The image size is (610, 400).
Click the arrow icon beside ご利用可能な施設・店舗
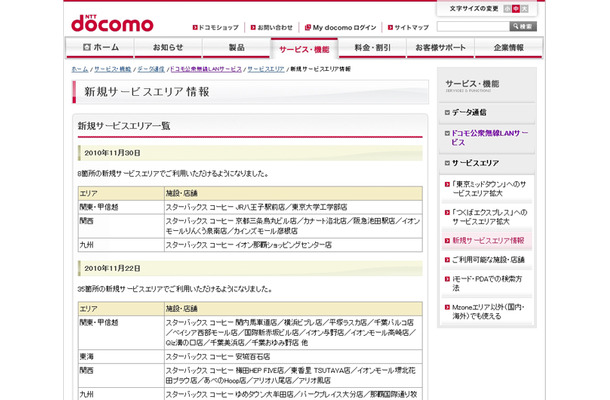pyautogui.click(x=447, y=260)
